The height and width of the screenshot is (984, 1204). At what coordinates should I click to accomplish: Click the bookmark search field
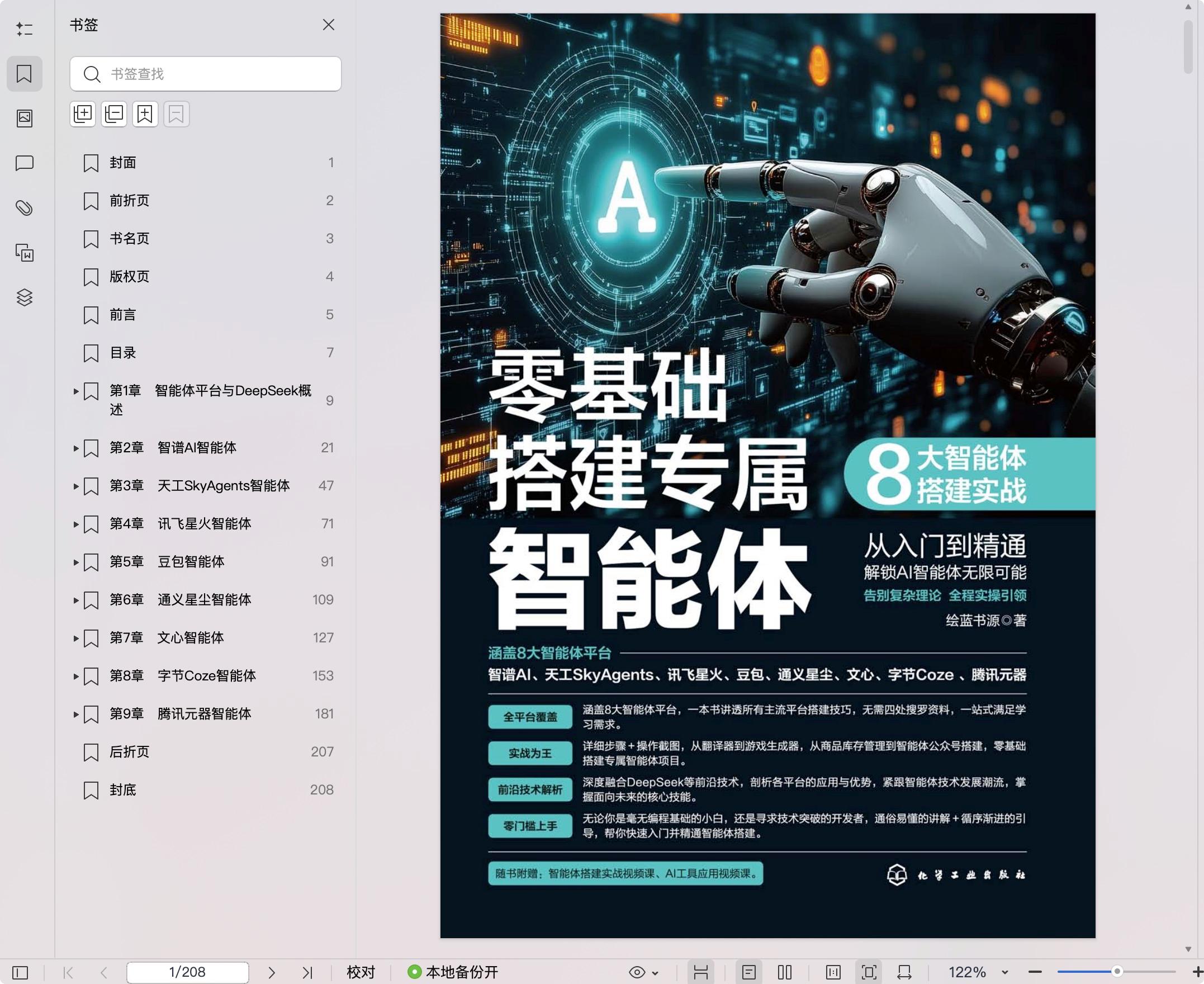tap(206, 74)
